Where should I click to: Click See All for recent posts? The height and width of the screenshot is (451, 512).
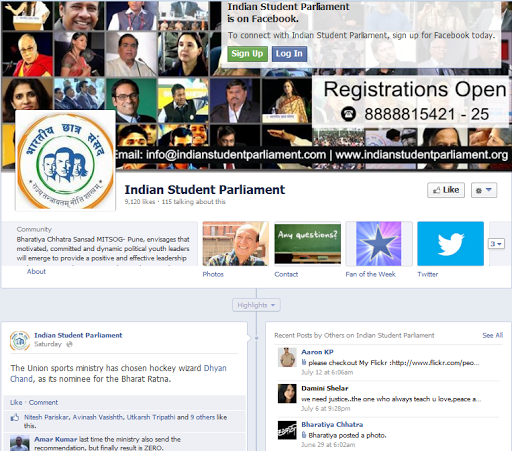coord(492,335)
